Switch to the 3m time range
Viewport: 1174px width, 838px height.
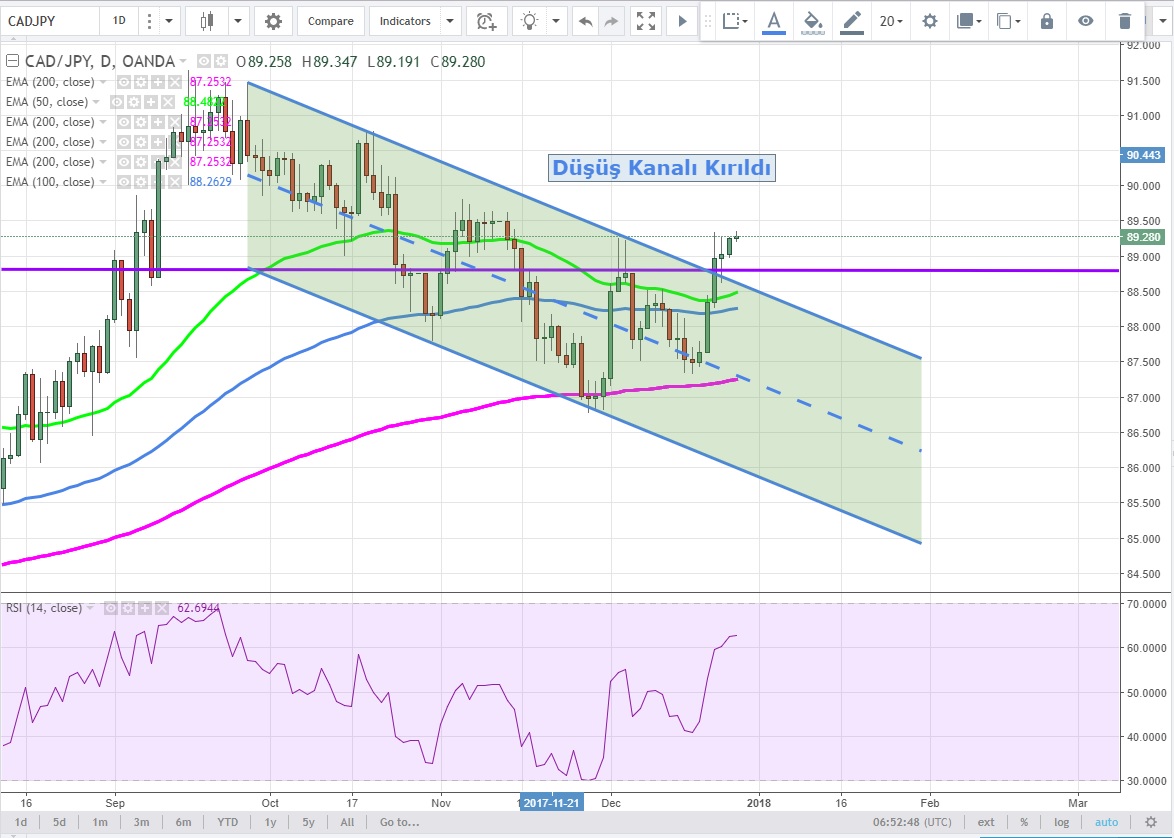point(142,822)
